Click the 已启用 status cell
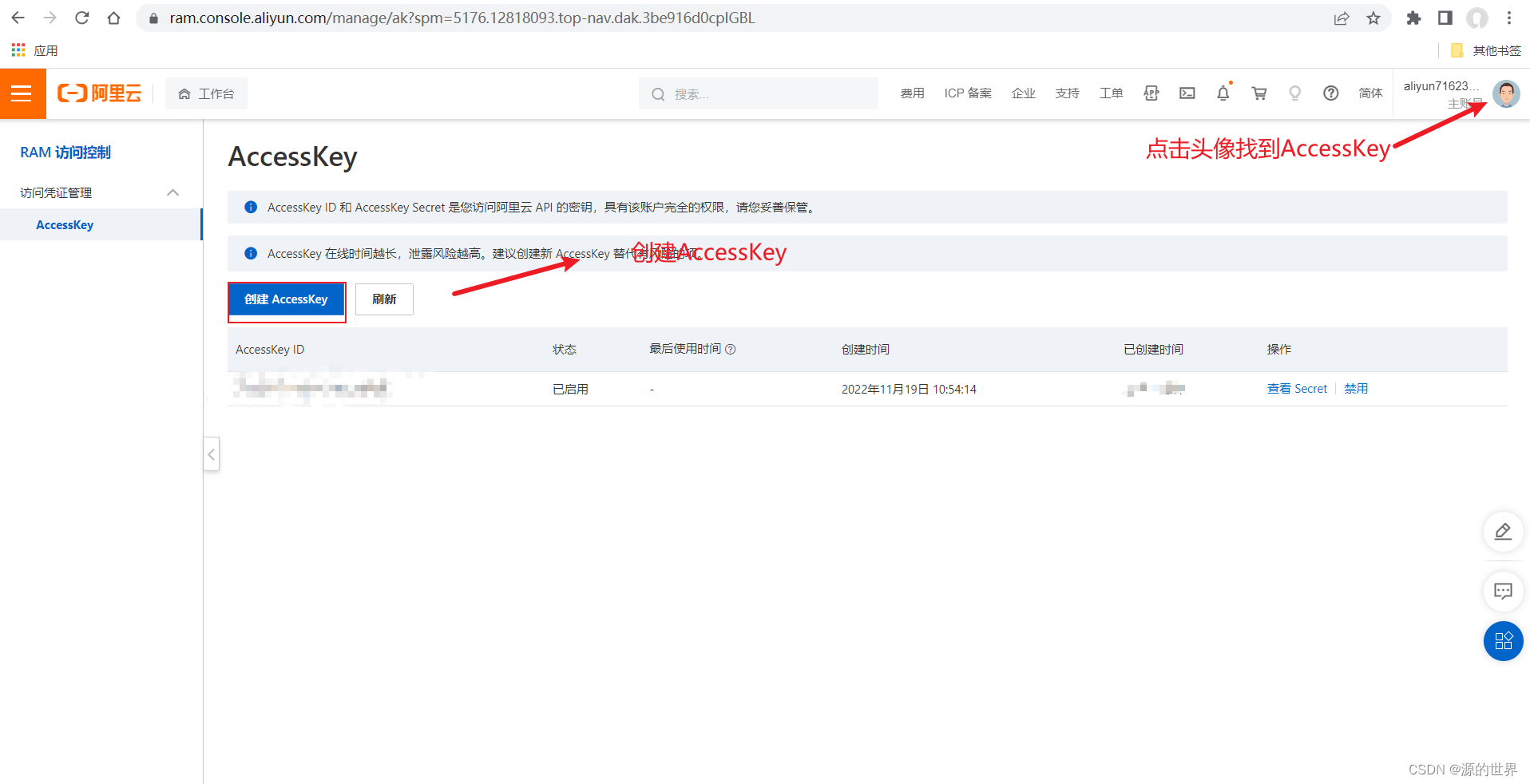The width and height of the screenshot is (1530, 784). tap(570, 389)
